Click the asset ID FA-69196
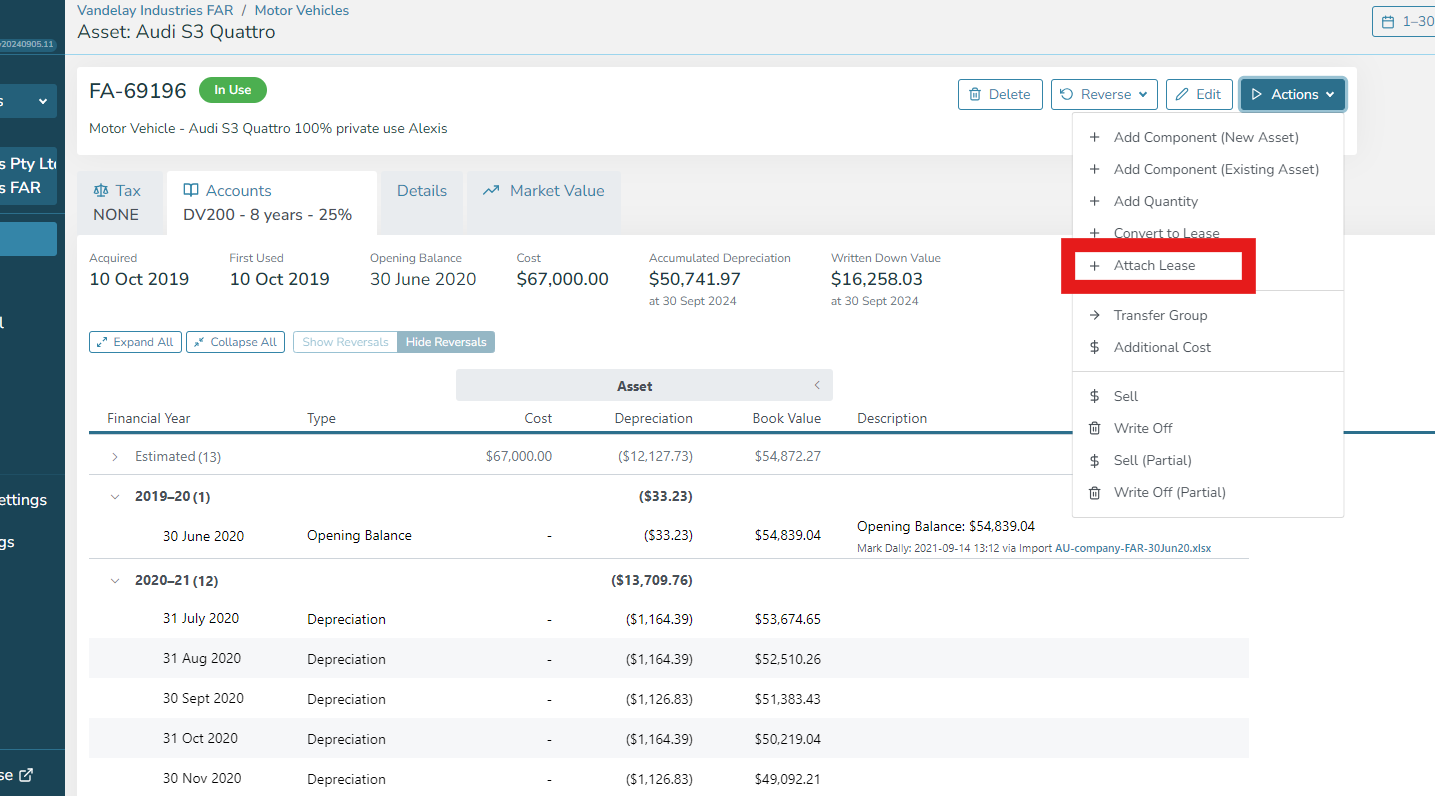Image resolution: width=1435 pixels, height=796 pixels. point(138,91)
